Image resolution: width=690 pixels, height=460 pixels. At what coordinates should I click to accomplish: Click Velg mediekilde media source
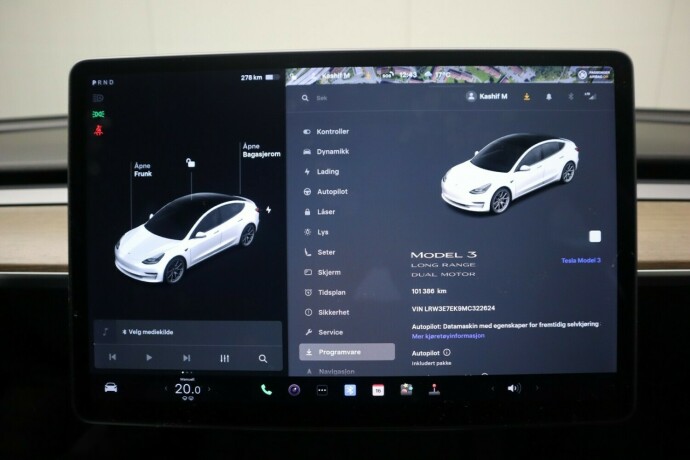[147, 332]
